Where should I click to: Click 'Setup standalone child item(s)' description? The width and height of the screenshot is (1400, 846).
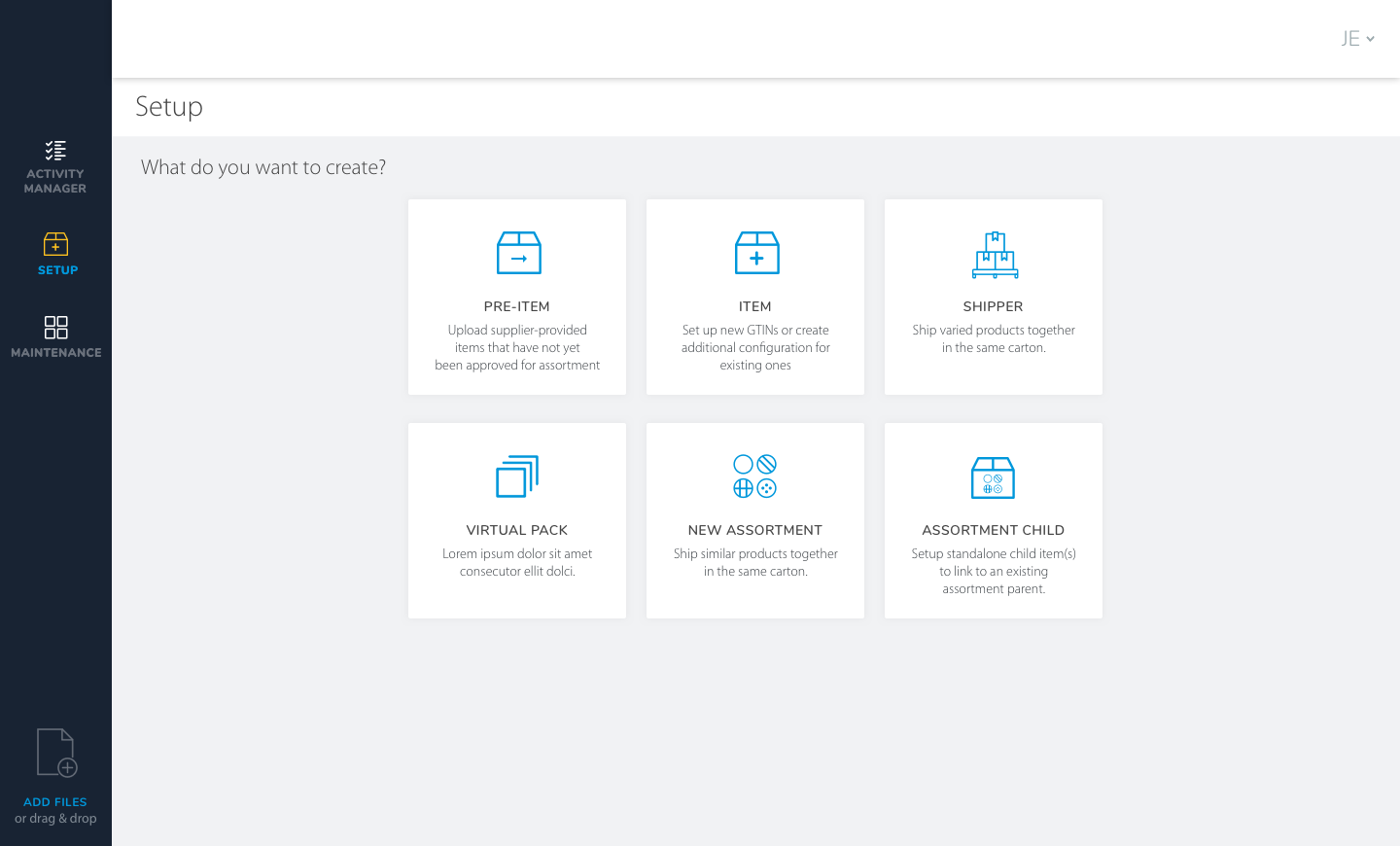click(994, 572)
